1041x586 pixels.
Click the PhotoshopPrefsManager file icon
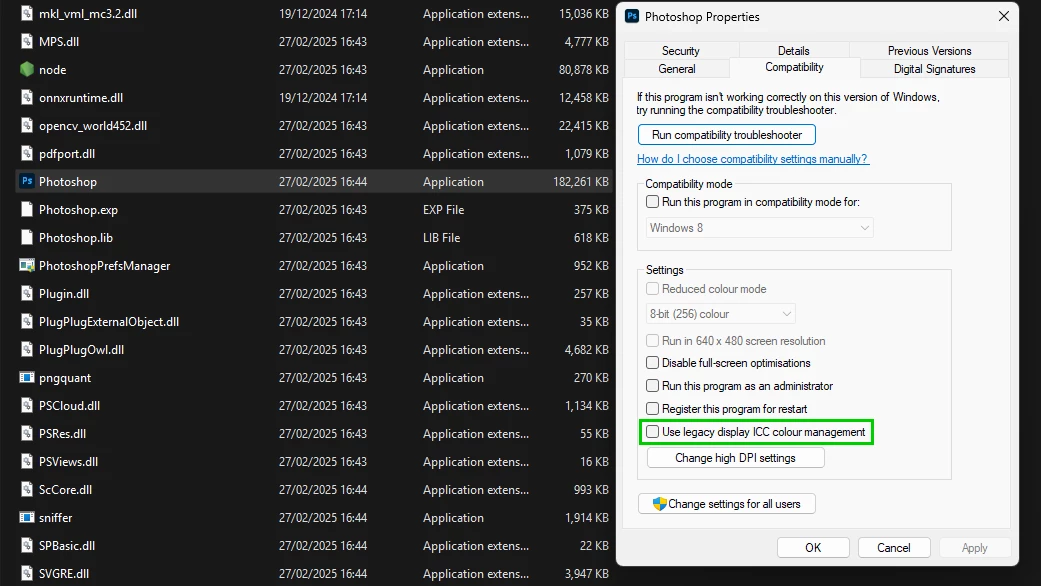point(27,265)
